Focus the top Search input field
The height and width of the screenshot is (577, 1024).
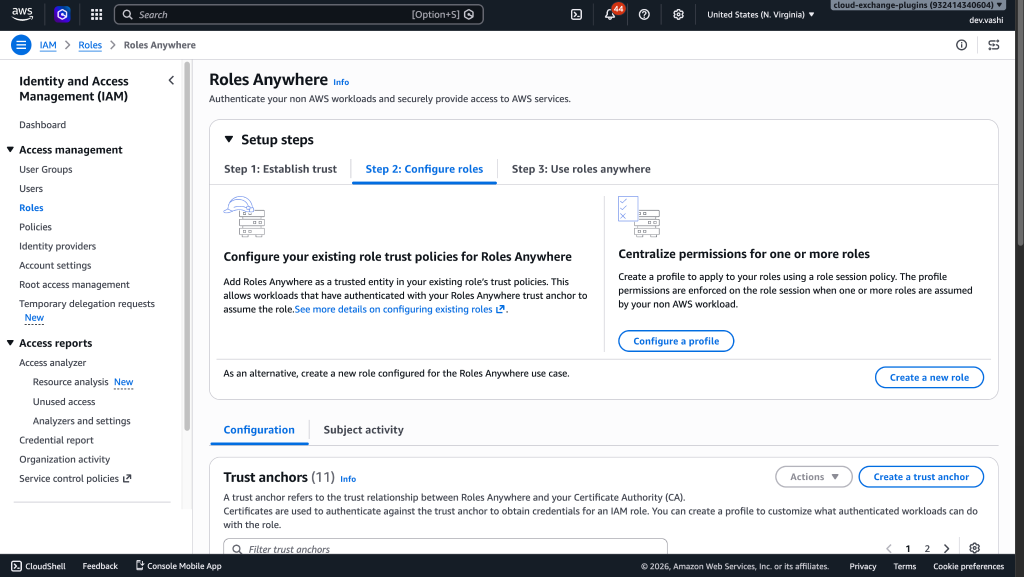click(x=298, y=14)
